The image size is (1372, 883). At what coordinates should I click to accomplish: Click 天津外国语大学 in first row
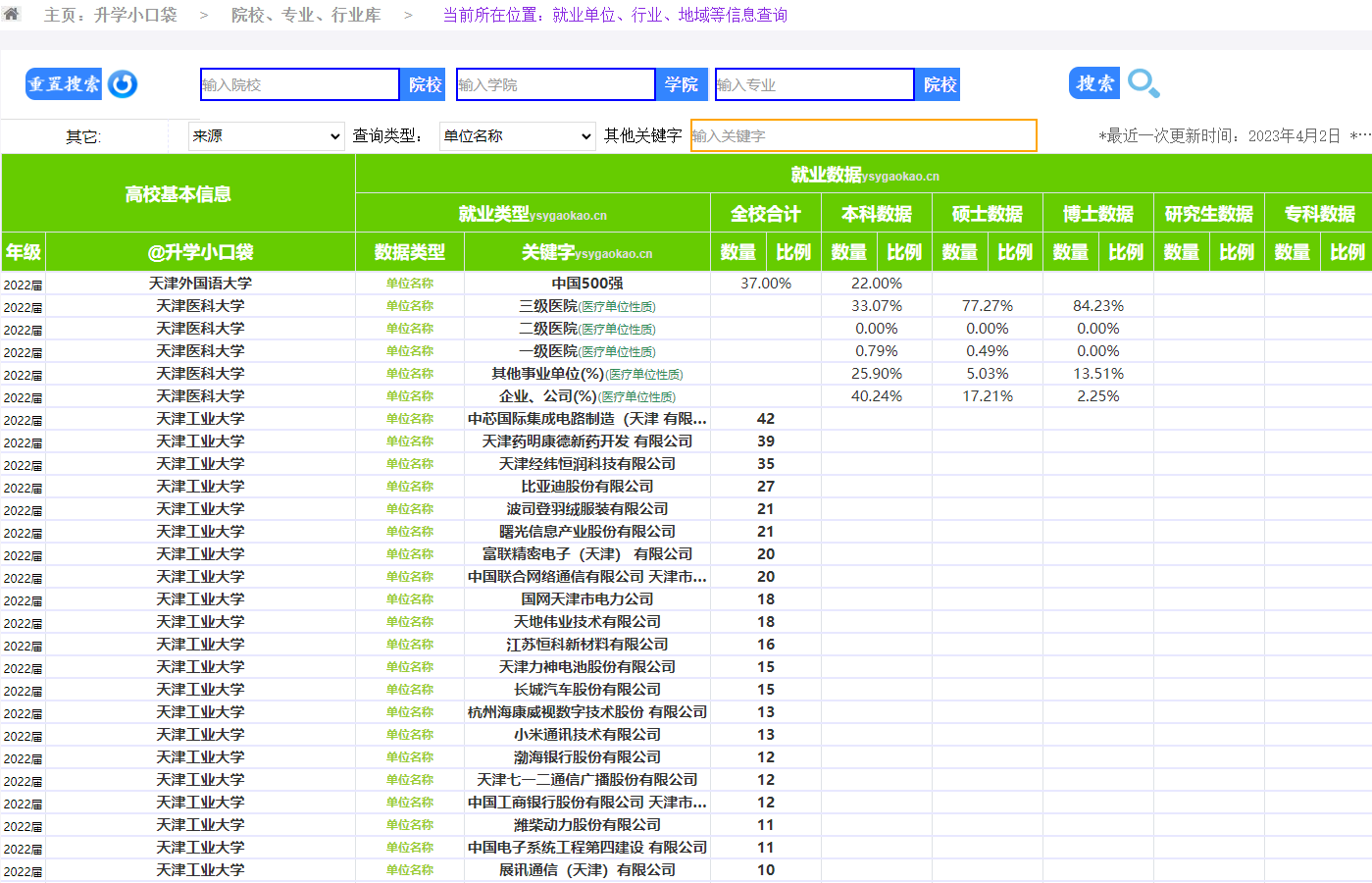point(200,284)
